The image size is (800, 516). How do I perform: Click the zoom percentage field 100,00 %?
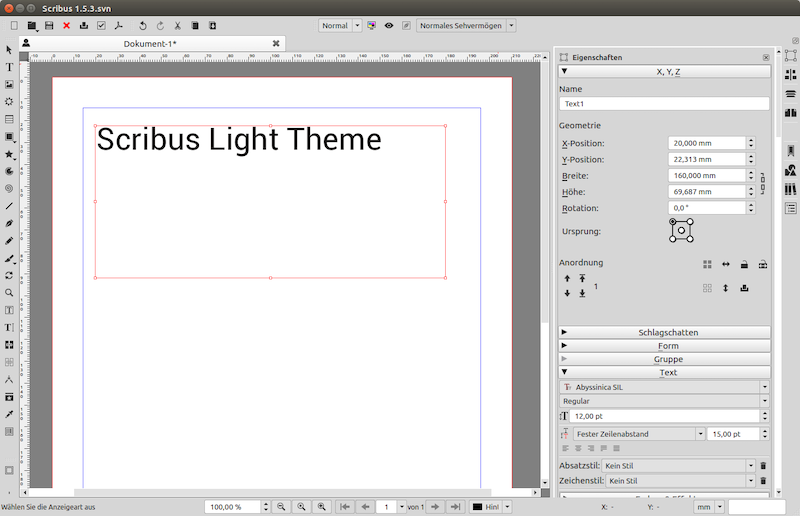click(234, 507)
